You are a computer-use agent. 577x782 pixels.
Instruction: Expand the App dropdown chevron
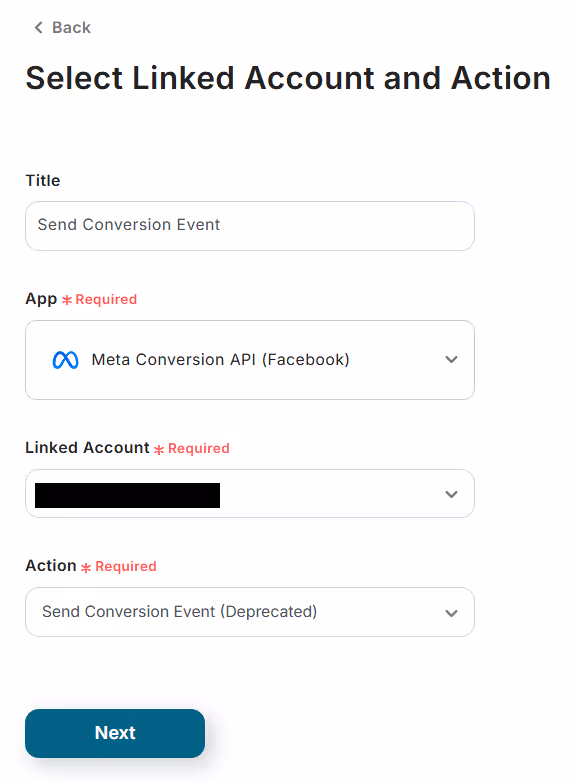(x=451, y=360)
